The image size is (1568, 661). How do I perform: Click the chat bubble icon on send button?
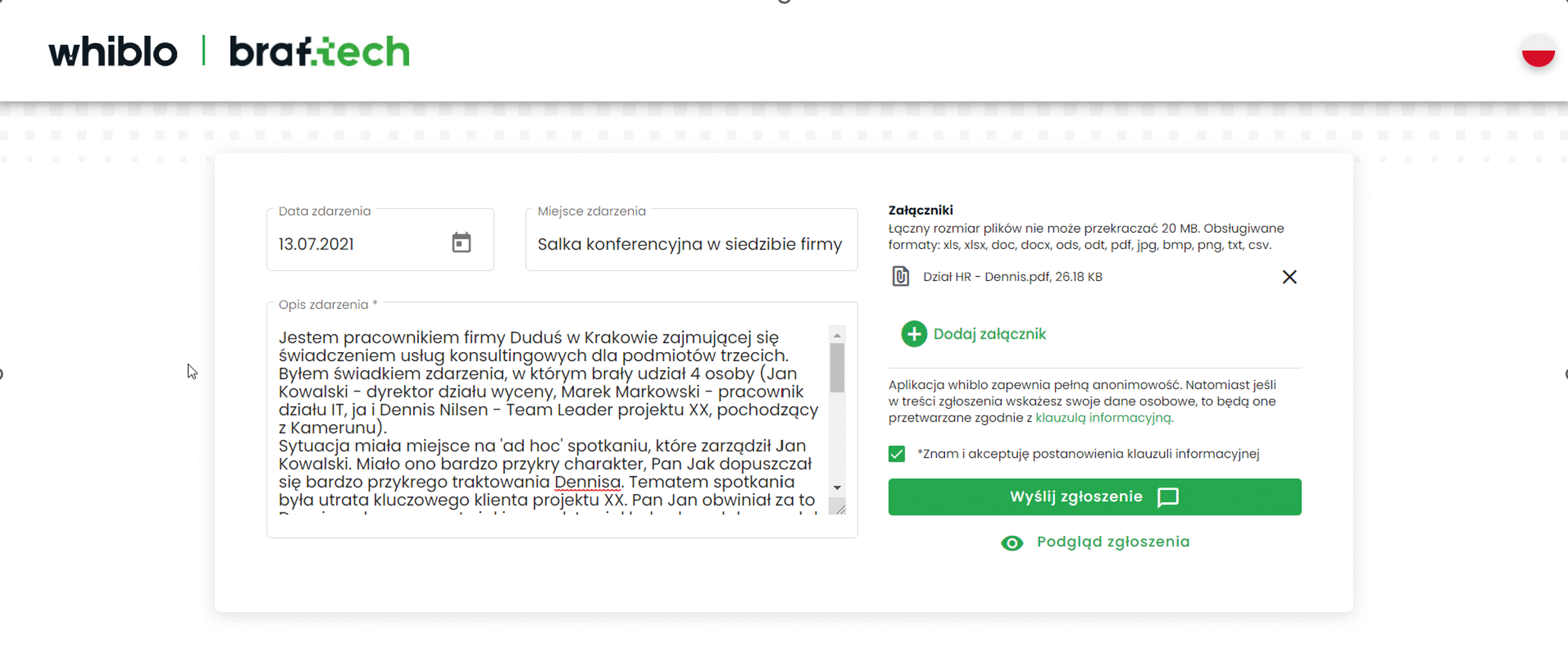tap(1168, 497)
